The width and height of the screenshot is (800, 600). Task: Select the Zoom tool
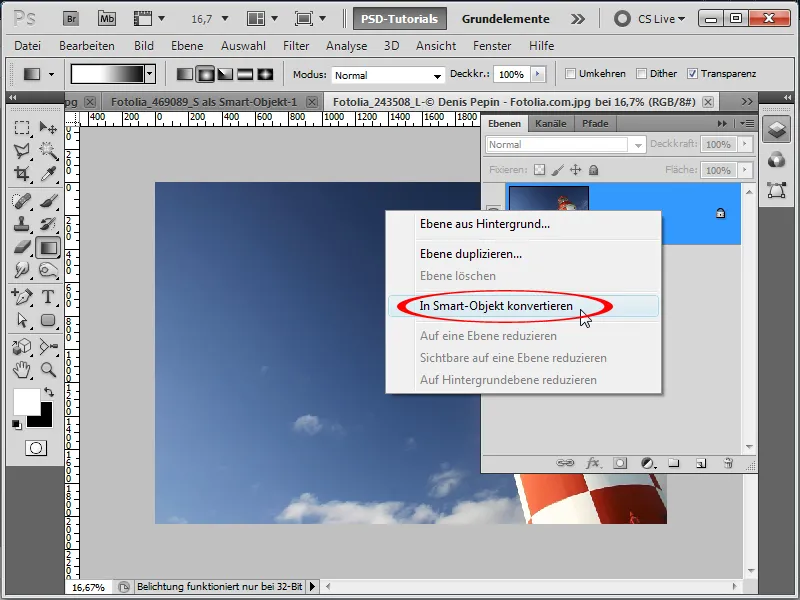(48, 369)
